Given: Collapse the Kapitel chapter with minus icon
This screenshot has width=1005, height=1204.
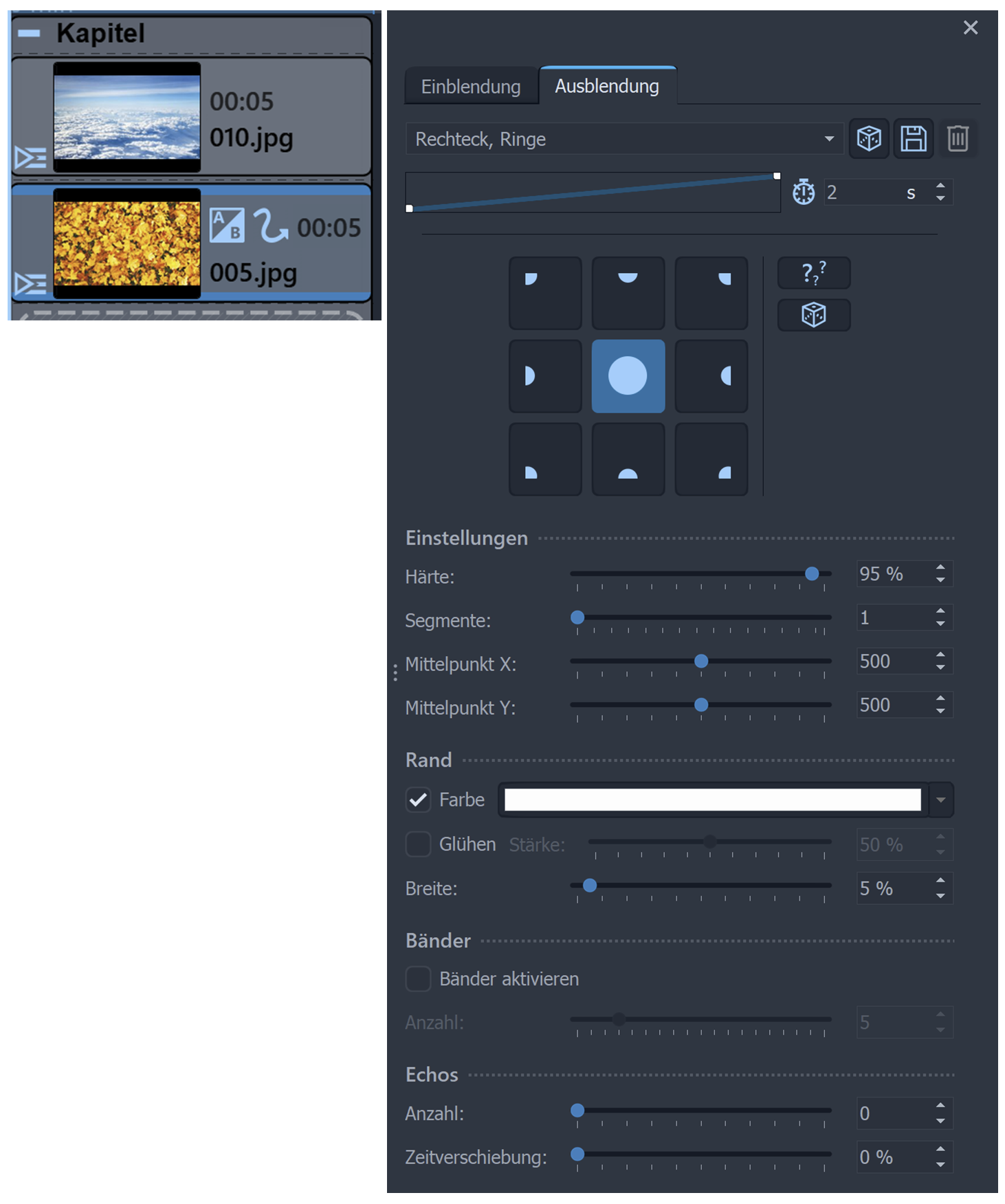Looking at the screenshot, I should tap(29, 33).
